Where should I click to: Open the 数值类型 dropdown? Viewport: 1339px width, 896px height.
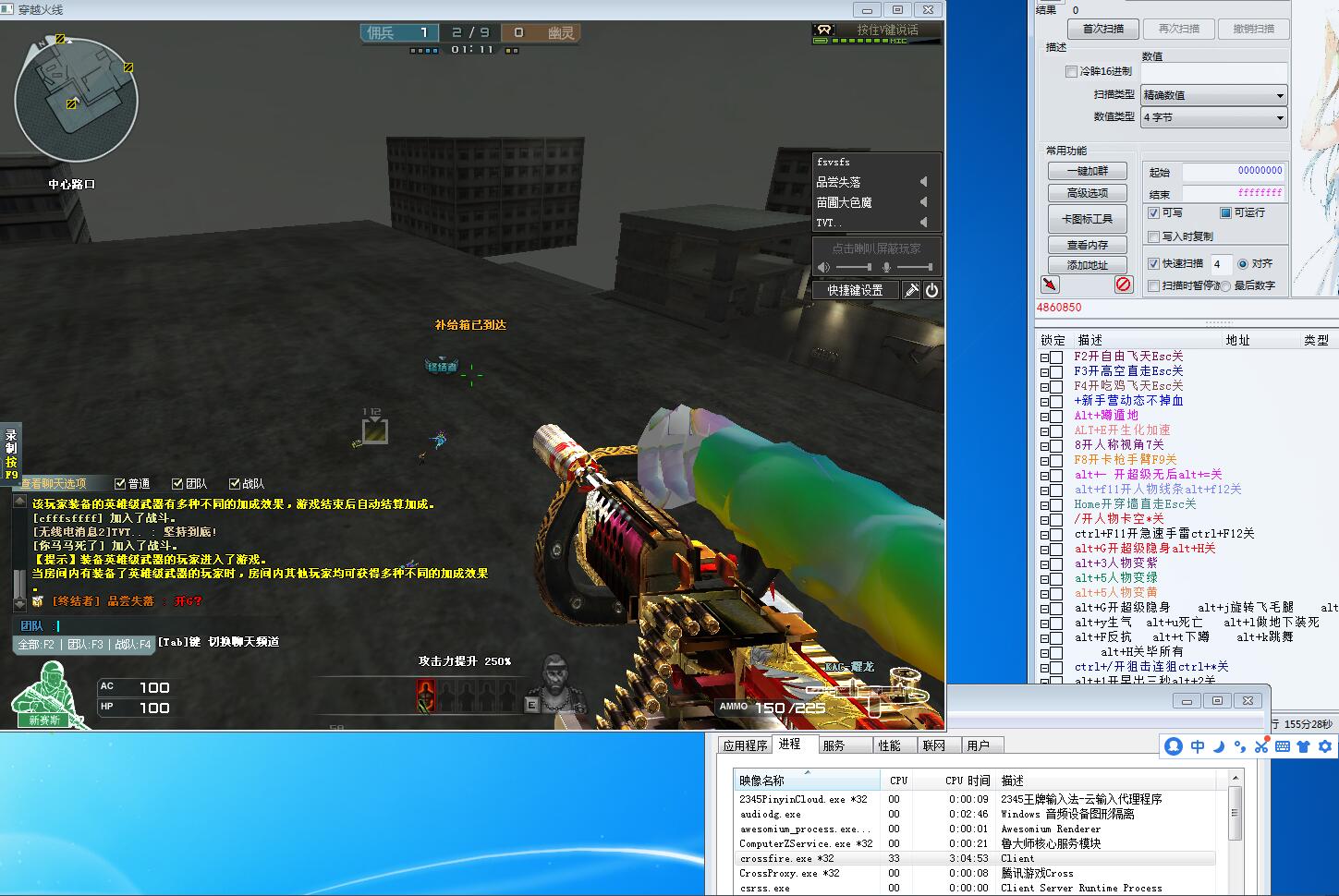[1213, 117]
